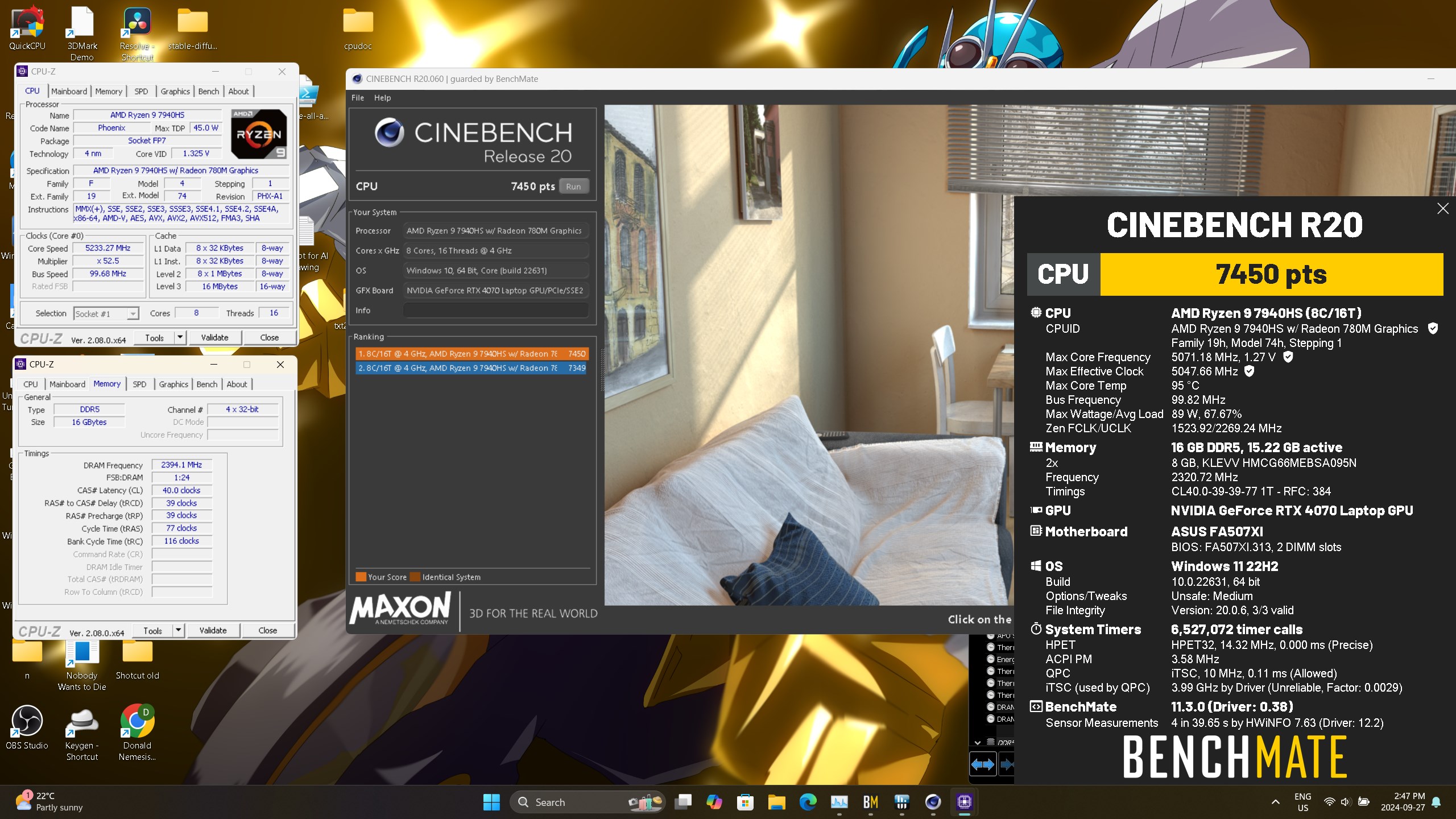The height and width of the screenshot is (819, 1456).
Task: Open the cpudoc folder on desktop
Action: pos(358,28)
